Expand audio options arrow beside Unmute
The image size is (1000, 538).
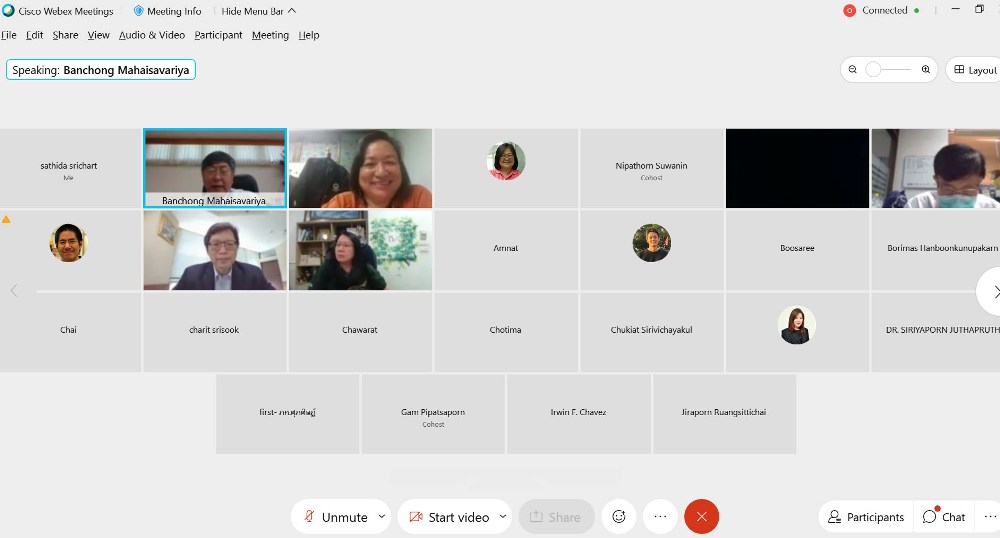[x=381, y=517]
